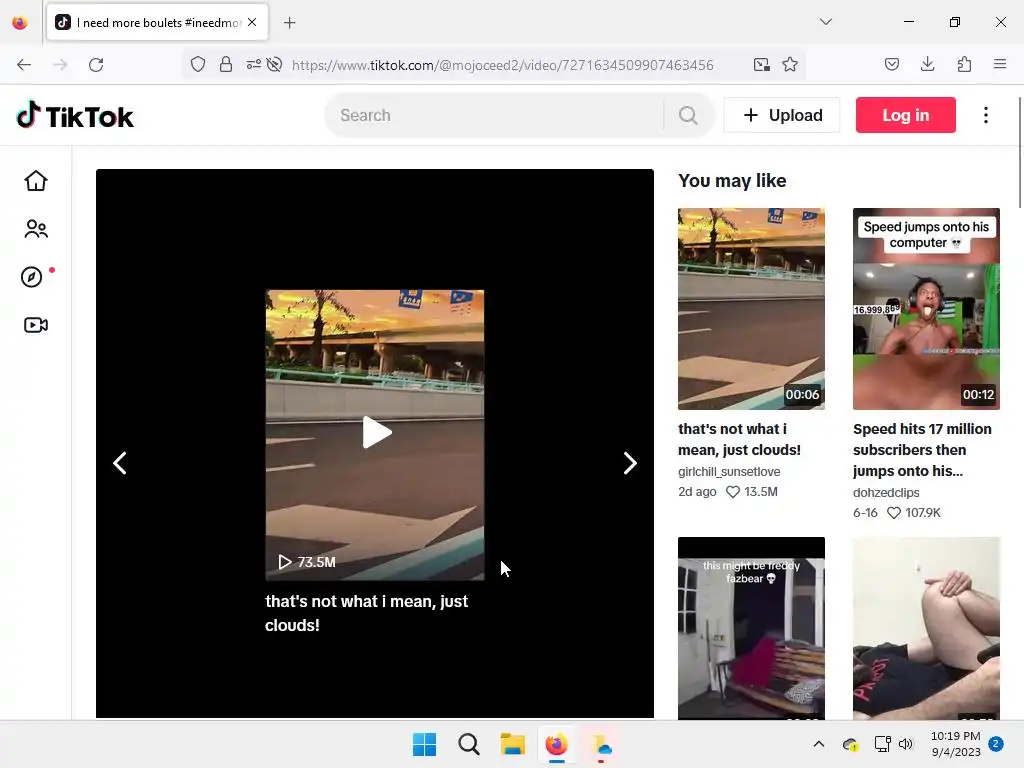Open the Explore compass icon
This screenshot has width=1024, height=768.
tap(31, 277)
